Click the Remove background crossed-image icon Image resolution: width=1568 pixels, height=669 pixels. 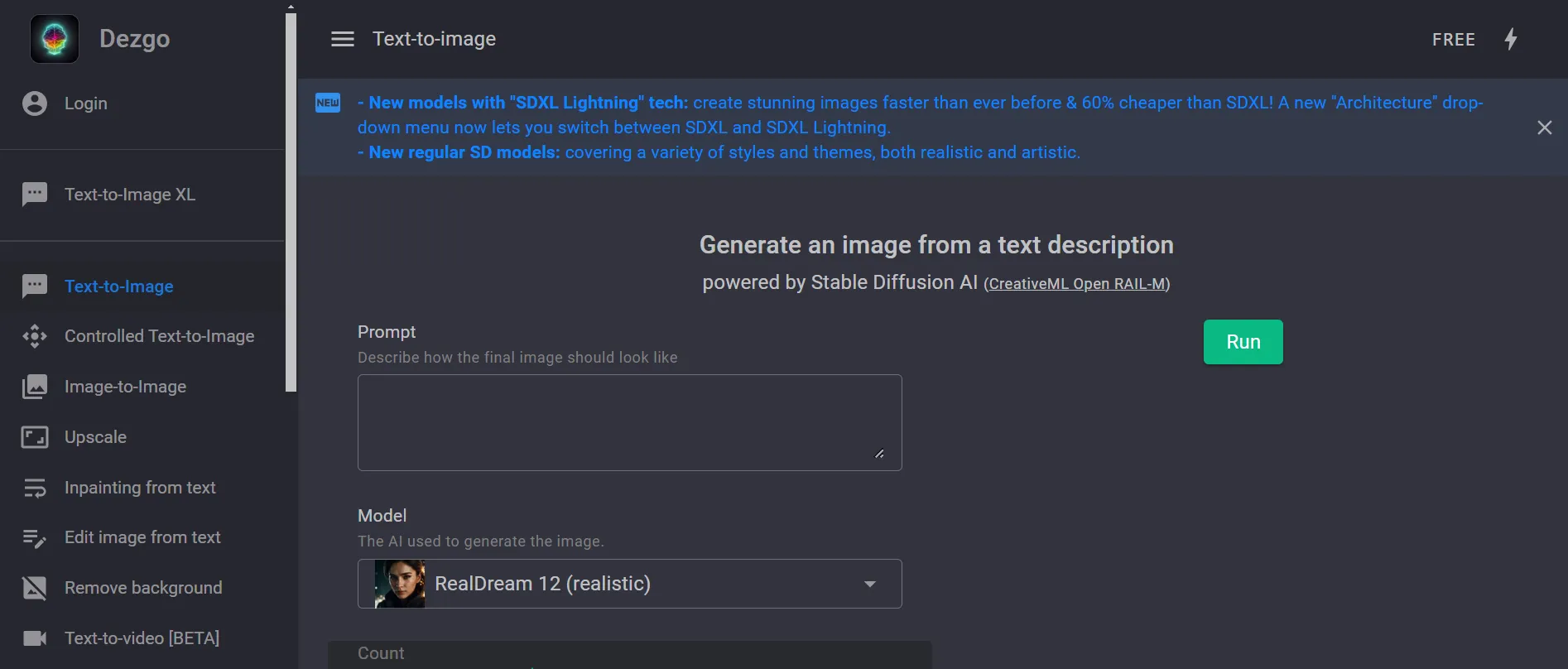35,588
